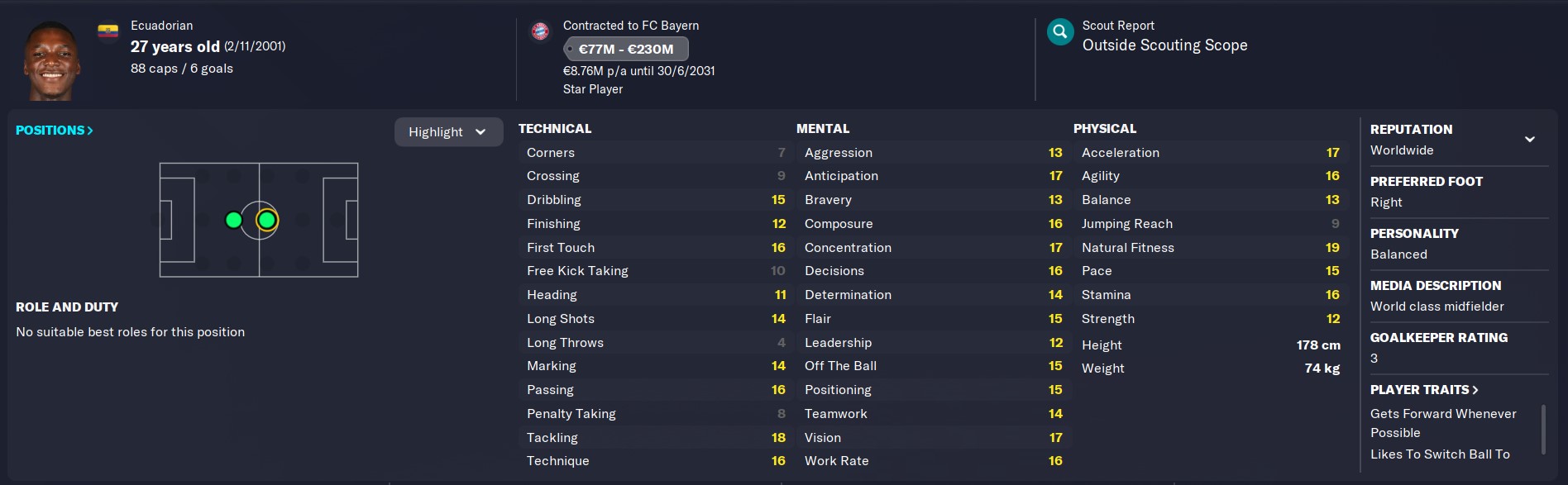Image resolution: width=1568 pixels, height=485 pixels.
Task: Click the Technical column header
Action: tap(555, 129)
